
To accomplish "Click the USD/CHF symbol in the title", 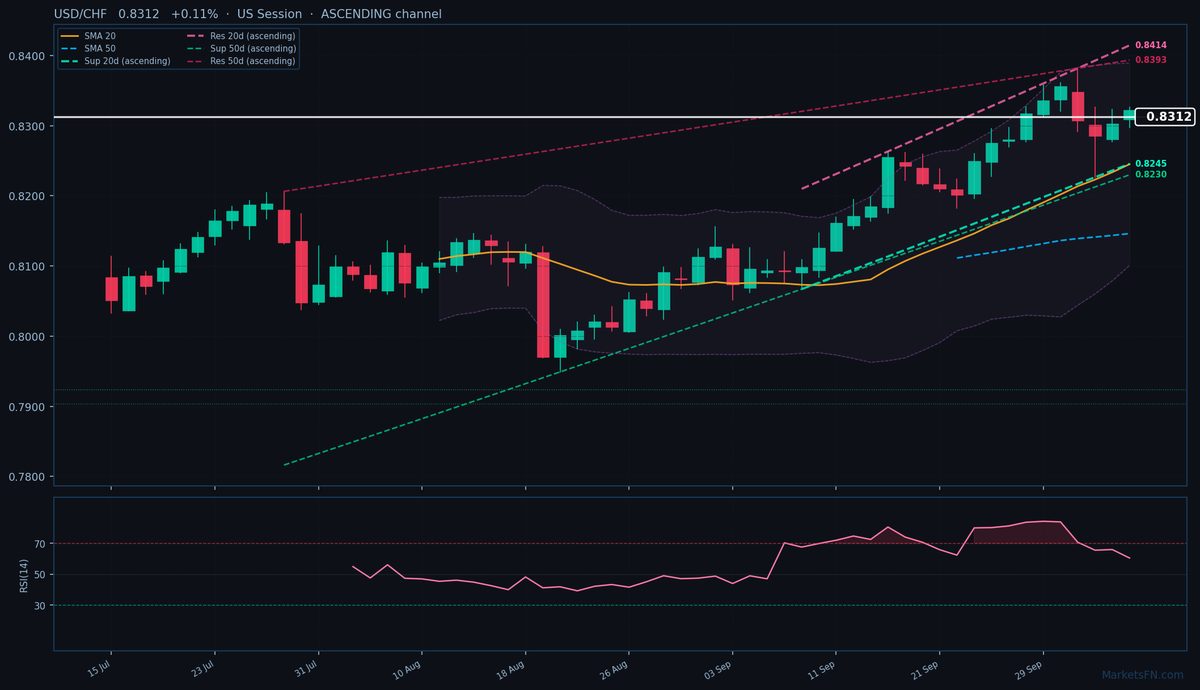I will tap(82, 14).
